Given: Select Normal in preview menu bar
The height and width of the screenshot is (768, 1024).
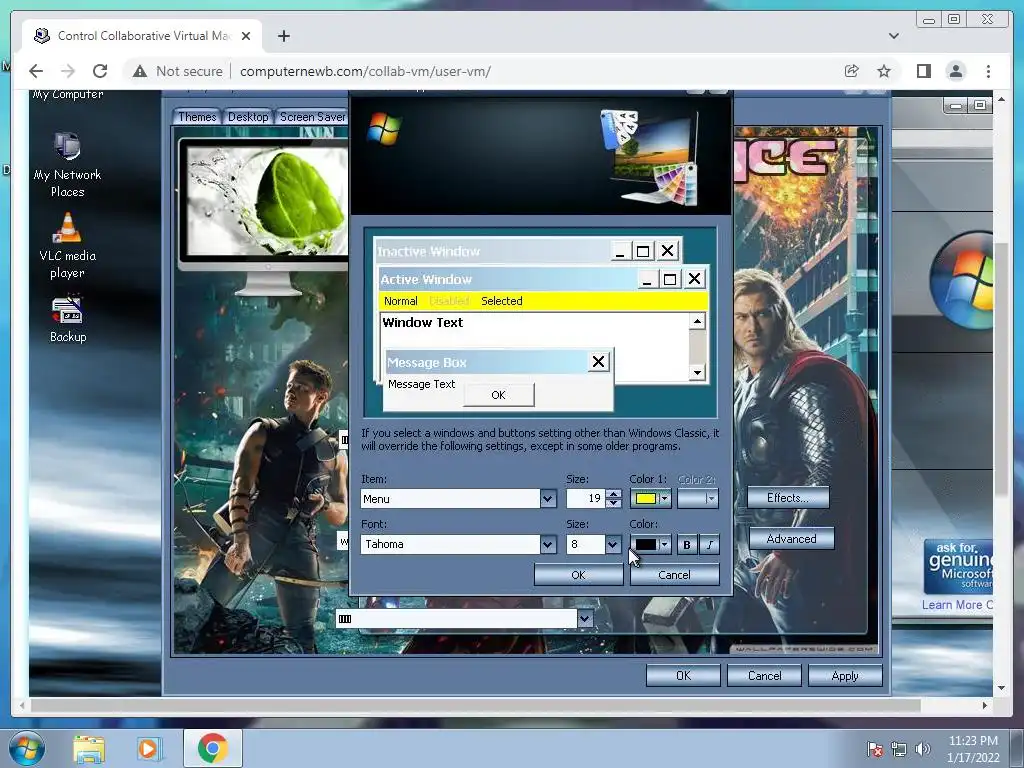Looking at the screenshot, I should (x=400, y=301).
